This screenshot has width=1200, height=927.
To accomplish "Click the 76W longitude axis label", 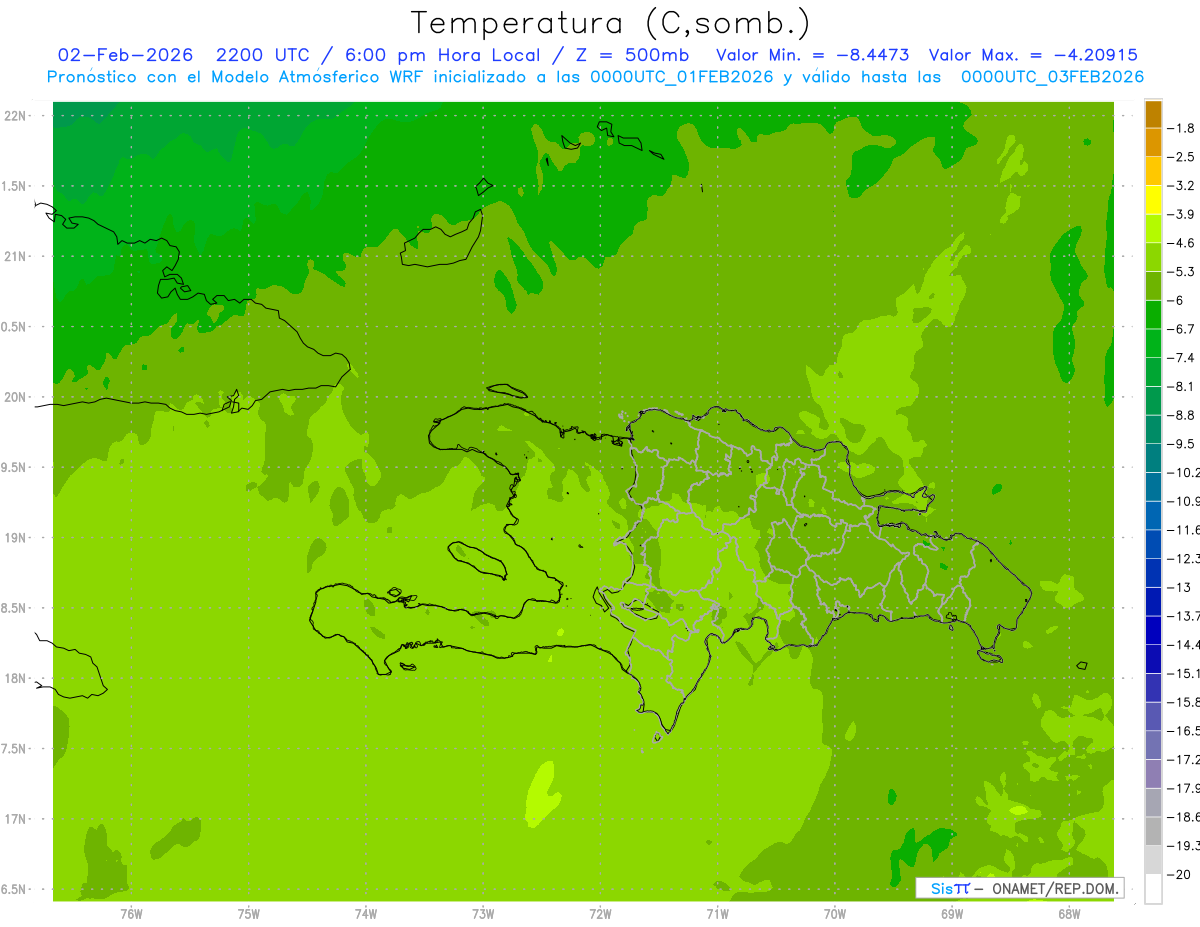I will coord(131,913).
